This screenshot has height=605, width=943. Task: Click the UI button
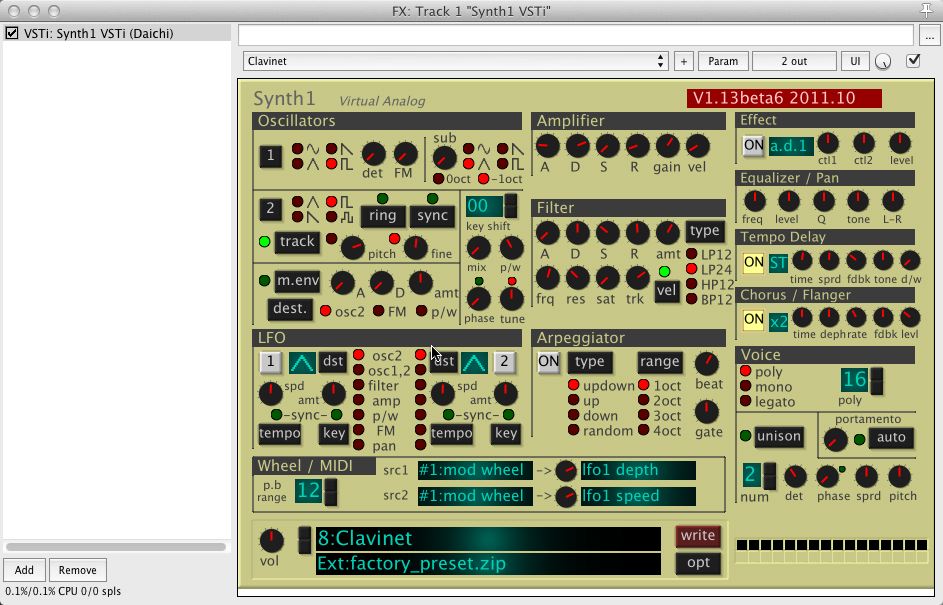[855, 61]
